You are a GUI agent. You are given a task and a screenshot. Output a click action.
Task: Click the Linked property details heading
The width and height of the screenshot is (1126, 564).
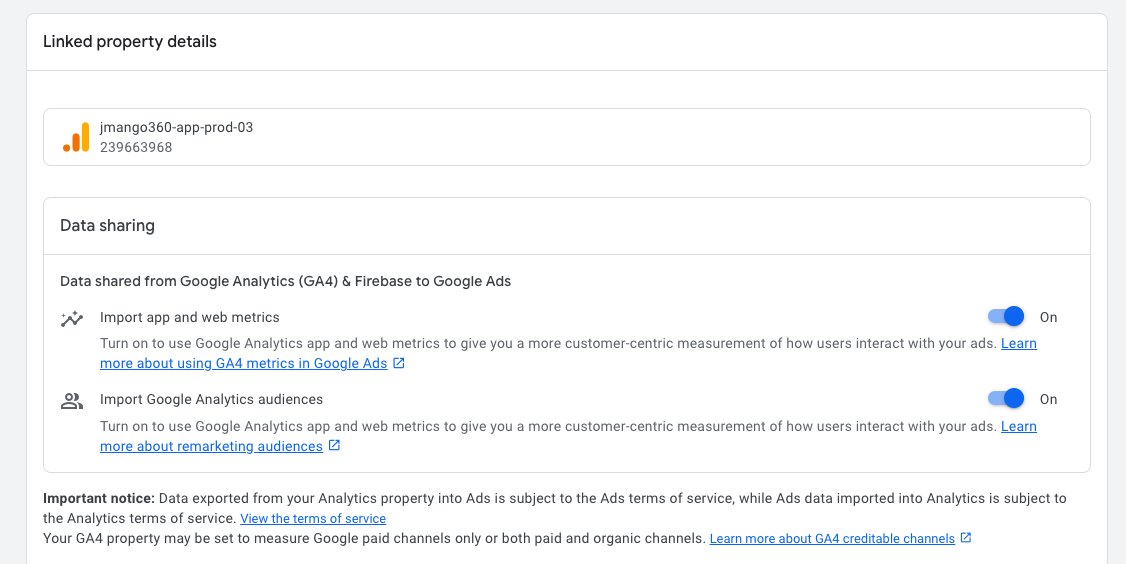130,42
